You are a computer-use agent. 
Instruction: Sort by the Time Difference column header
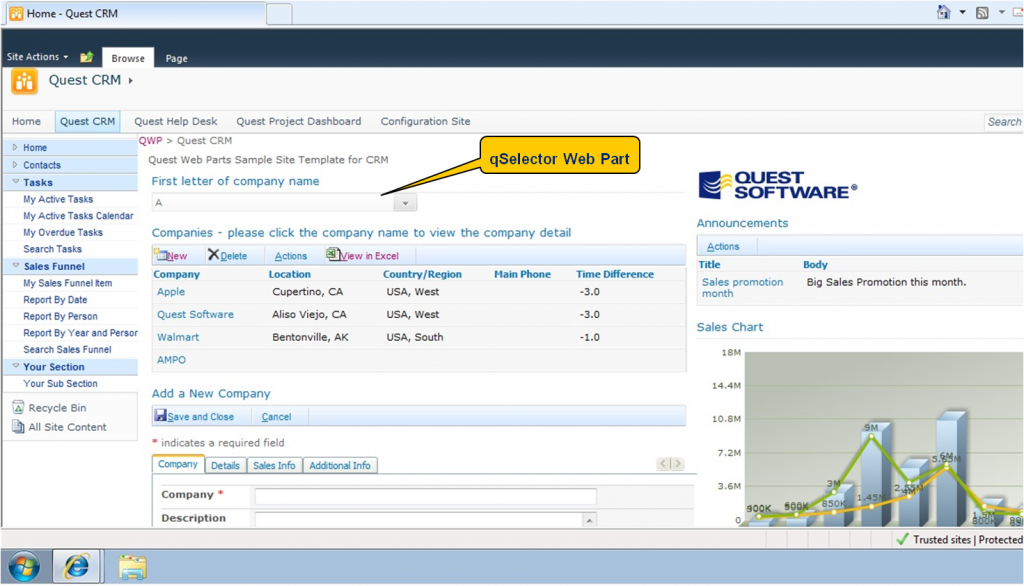(615, 274)
